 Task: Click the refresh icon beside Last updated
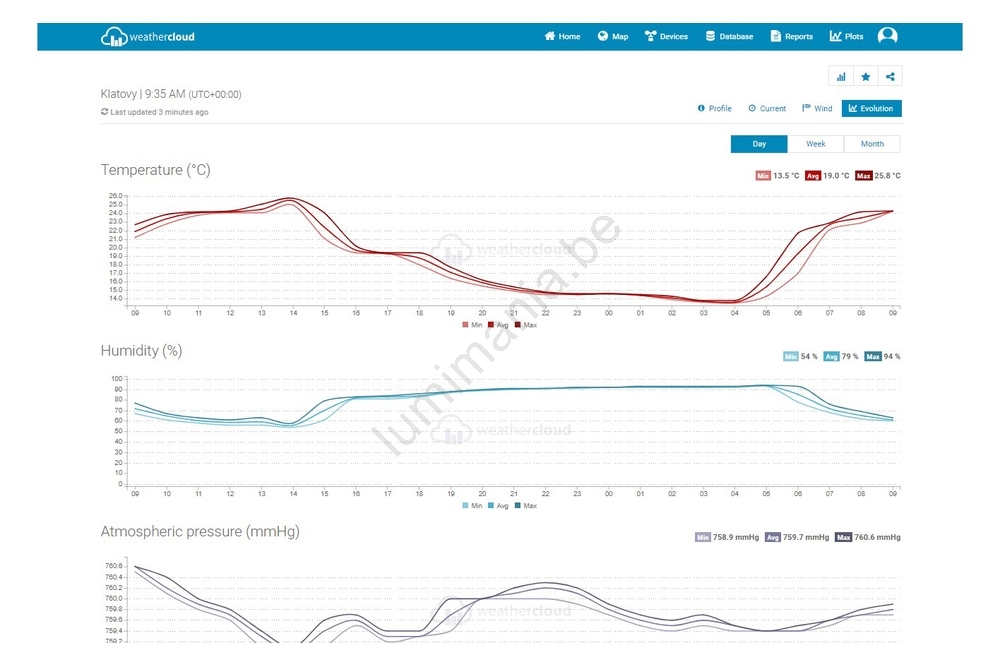pos(105,112)
